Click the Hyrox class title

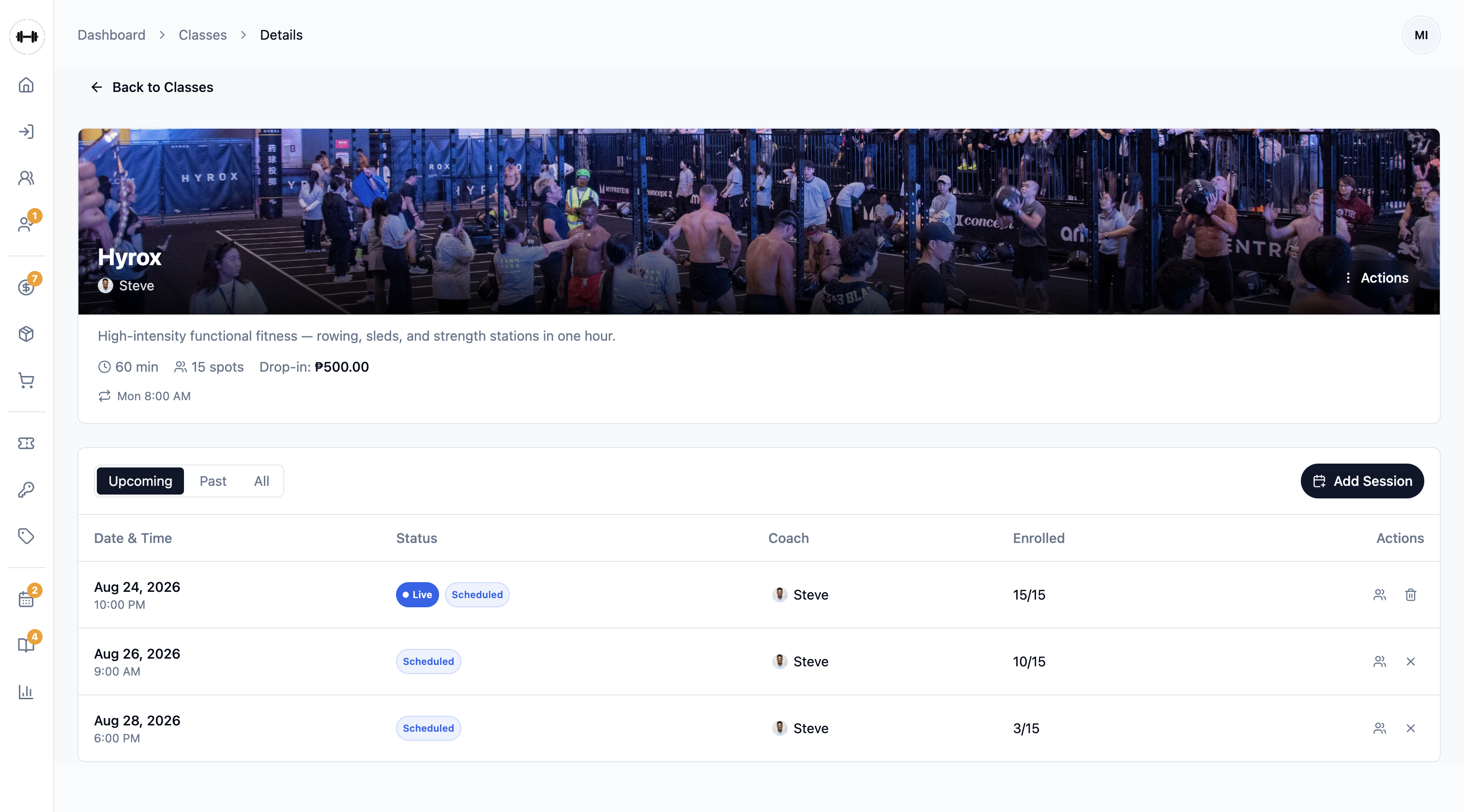(130, 257)
